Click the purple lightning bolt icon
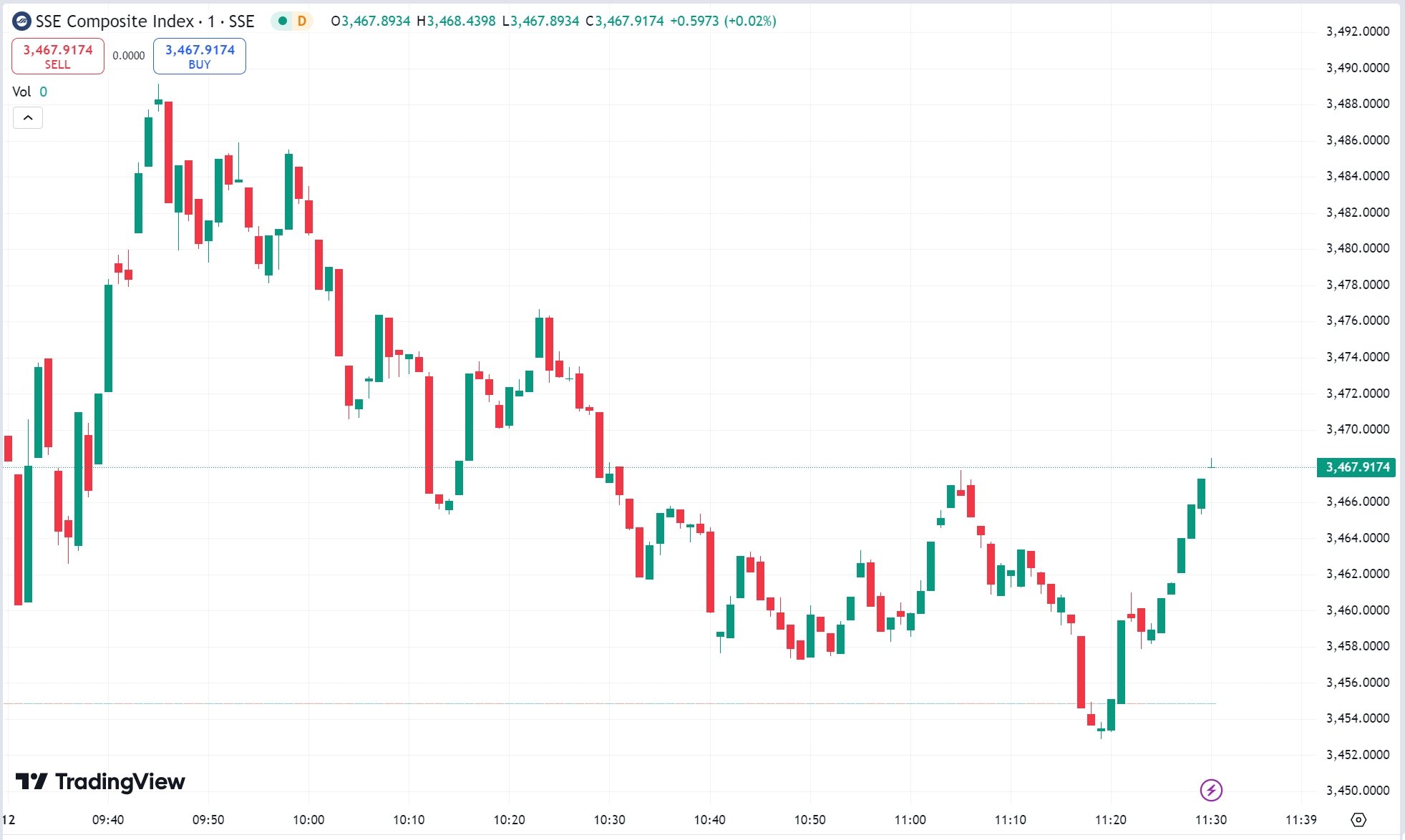Screen dimensions: 1405x840 point(1211,790)
